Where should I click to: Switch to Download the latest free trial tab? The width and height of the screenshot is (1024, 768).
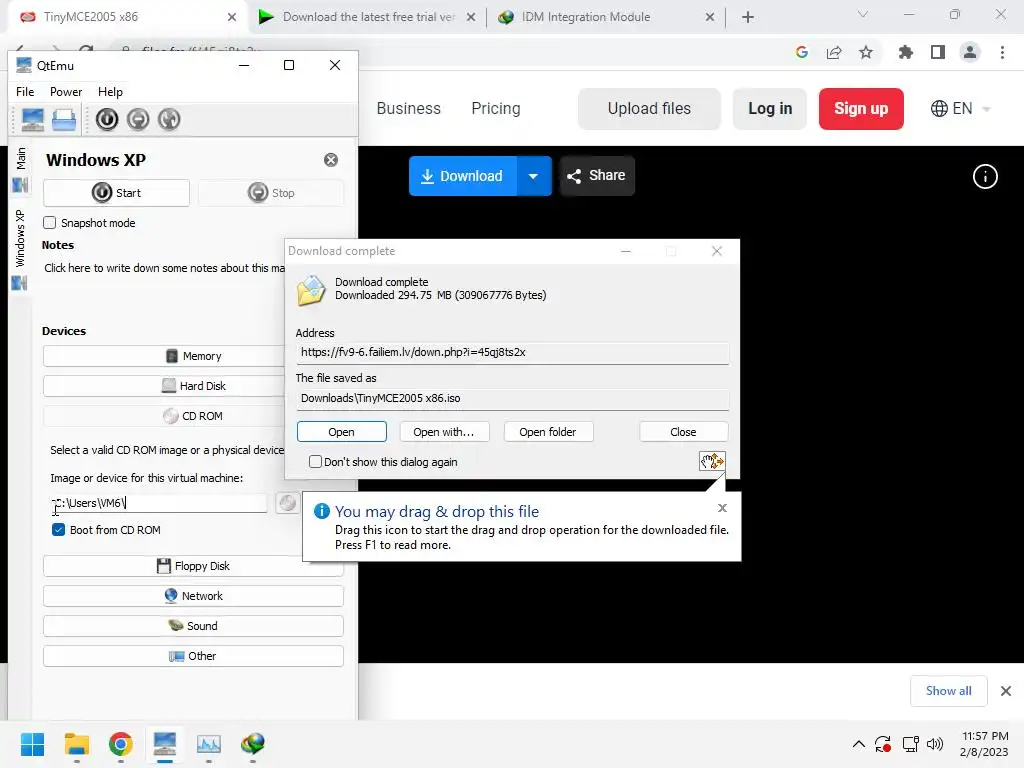pos(367,17)
